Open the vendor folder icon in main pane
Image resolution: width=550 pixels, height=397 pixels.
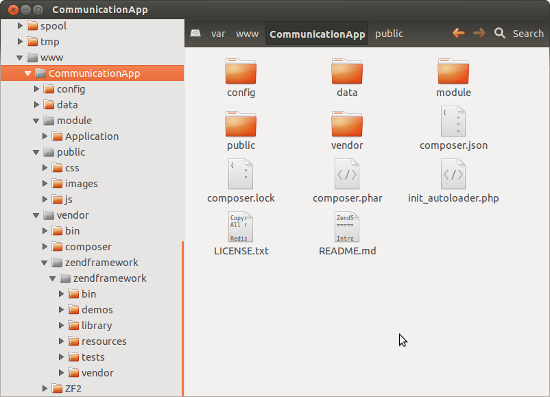click(x=347, y=124)
